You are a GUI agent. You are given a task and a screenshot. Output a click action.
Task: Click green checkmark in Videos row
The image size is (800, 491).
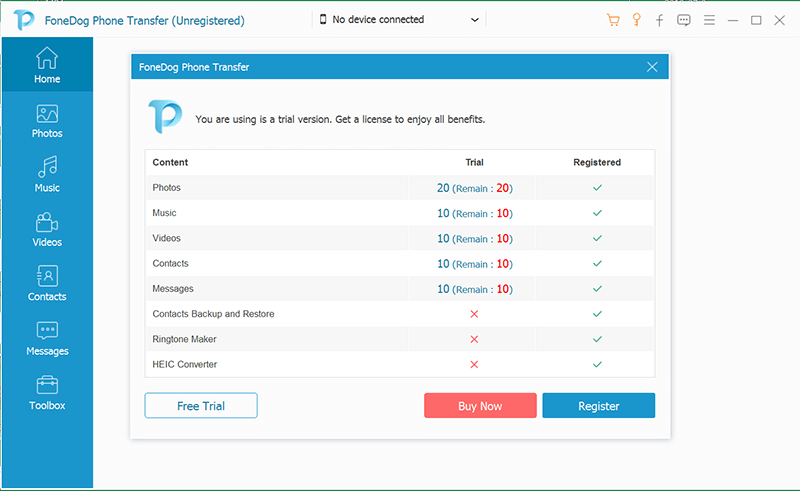(x=597, y=238)
